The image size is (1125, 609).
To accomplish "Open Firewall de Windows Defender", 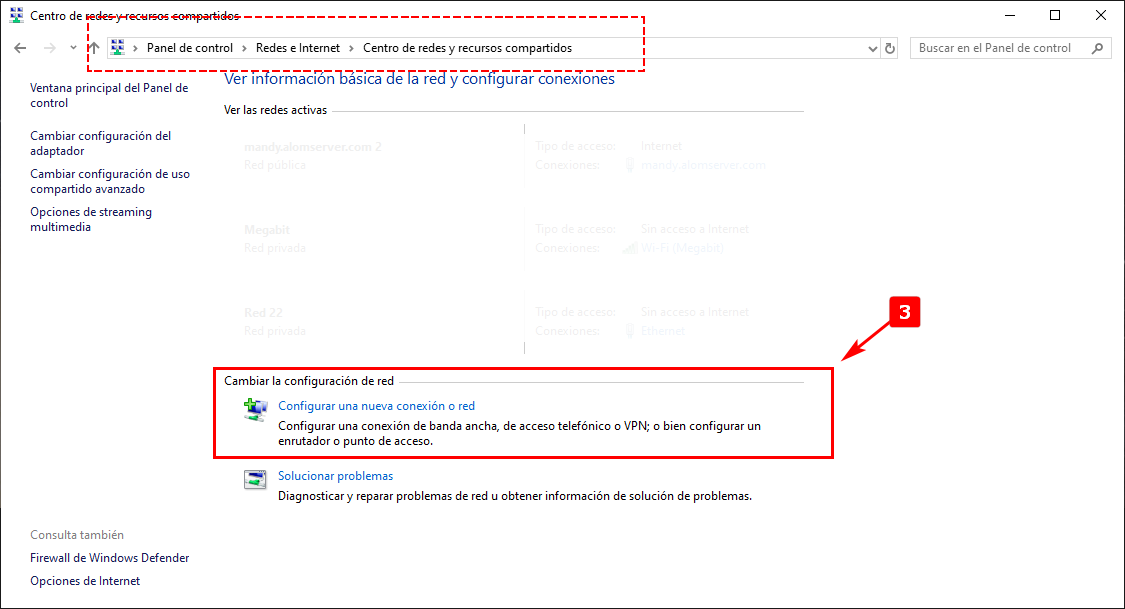I will (x=109, y=558).
